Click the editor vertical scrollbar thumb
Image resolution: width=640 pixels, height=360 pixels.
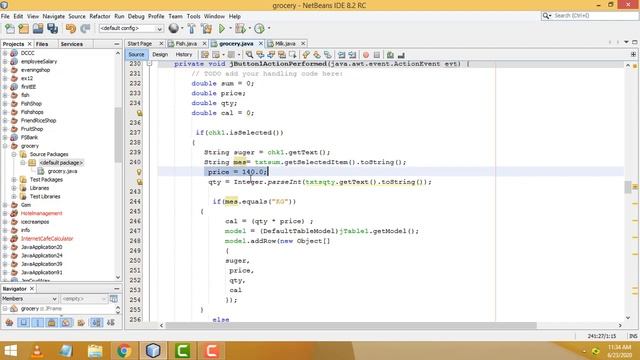[628, 187]
